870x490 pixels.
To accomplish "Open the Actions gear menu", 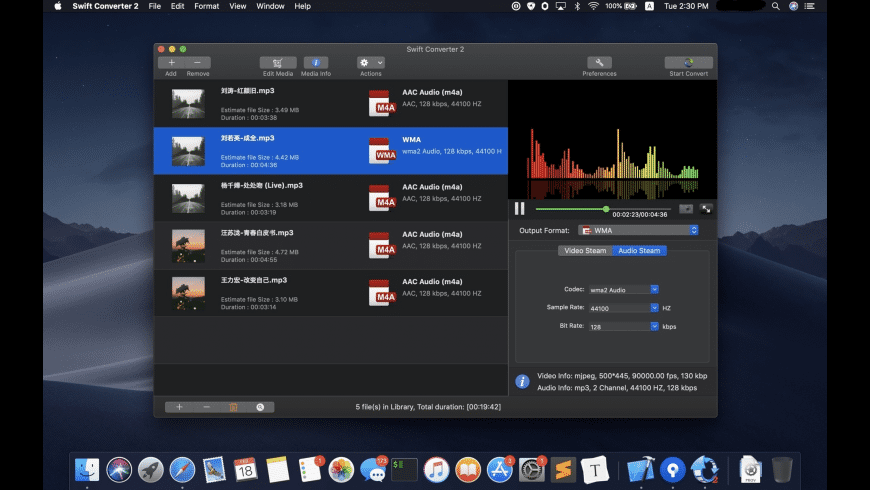I will [x=371, y=63].
